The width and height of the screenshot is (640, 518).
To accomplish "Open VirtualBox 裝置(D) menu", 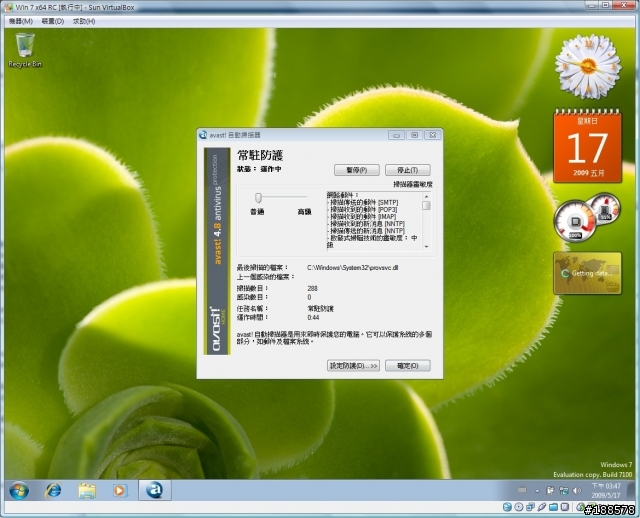I will coord(53,21).
